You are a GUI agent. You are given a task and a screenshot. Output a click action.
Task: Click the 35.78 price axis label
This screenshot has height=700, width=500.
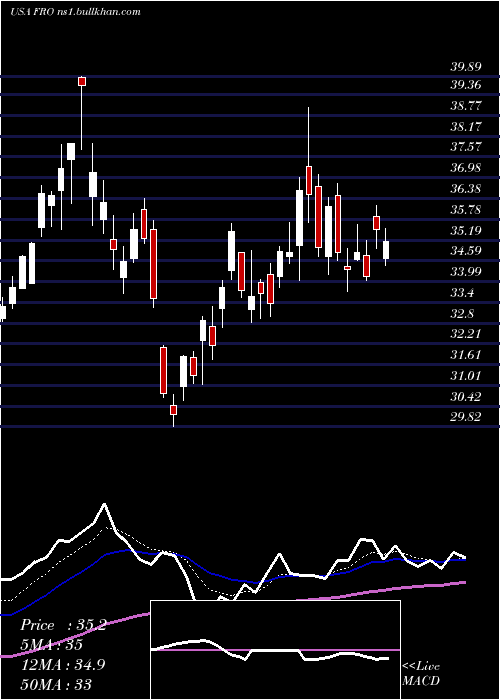tap(466, 210)
